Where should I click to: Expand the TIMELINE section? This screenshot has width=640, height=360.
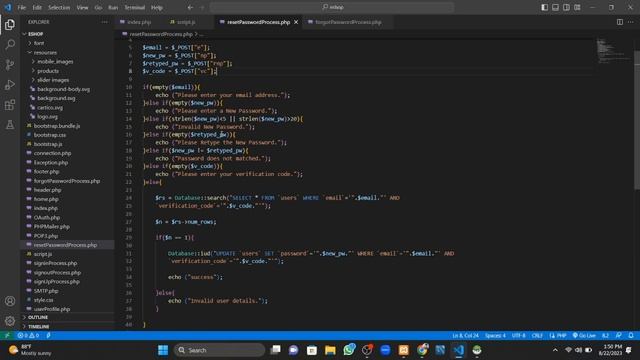(x=39, y=327)
